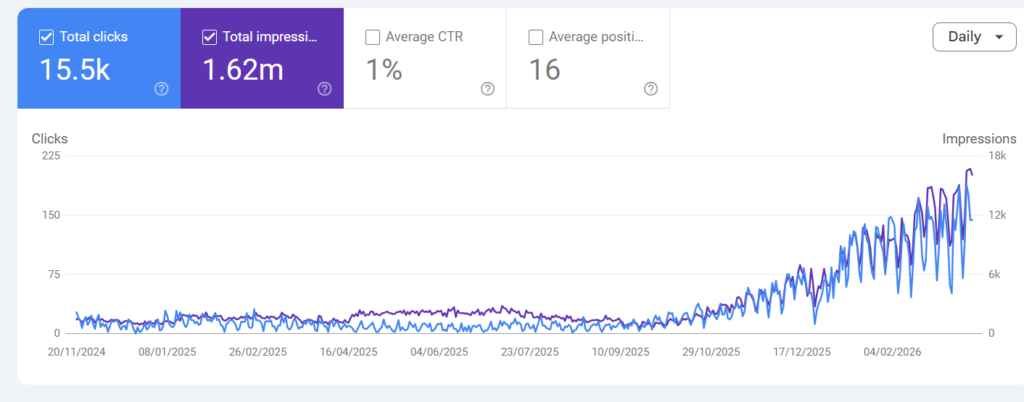Image resolution: width=1024 pixels, height=402 pixels.
Task: Open the help icon on Average CTR card
Action: click(x=487, y=89)
